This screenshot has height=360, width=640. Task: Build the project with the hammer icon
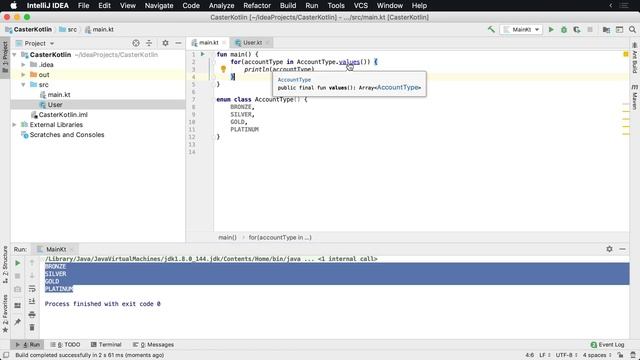(491, 29)
